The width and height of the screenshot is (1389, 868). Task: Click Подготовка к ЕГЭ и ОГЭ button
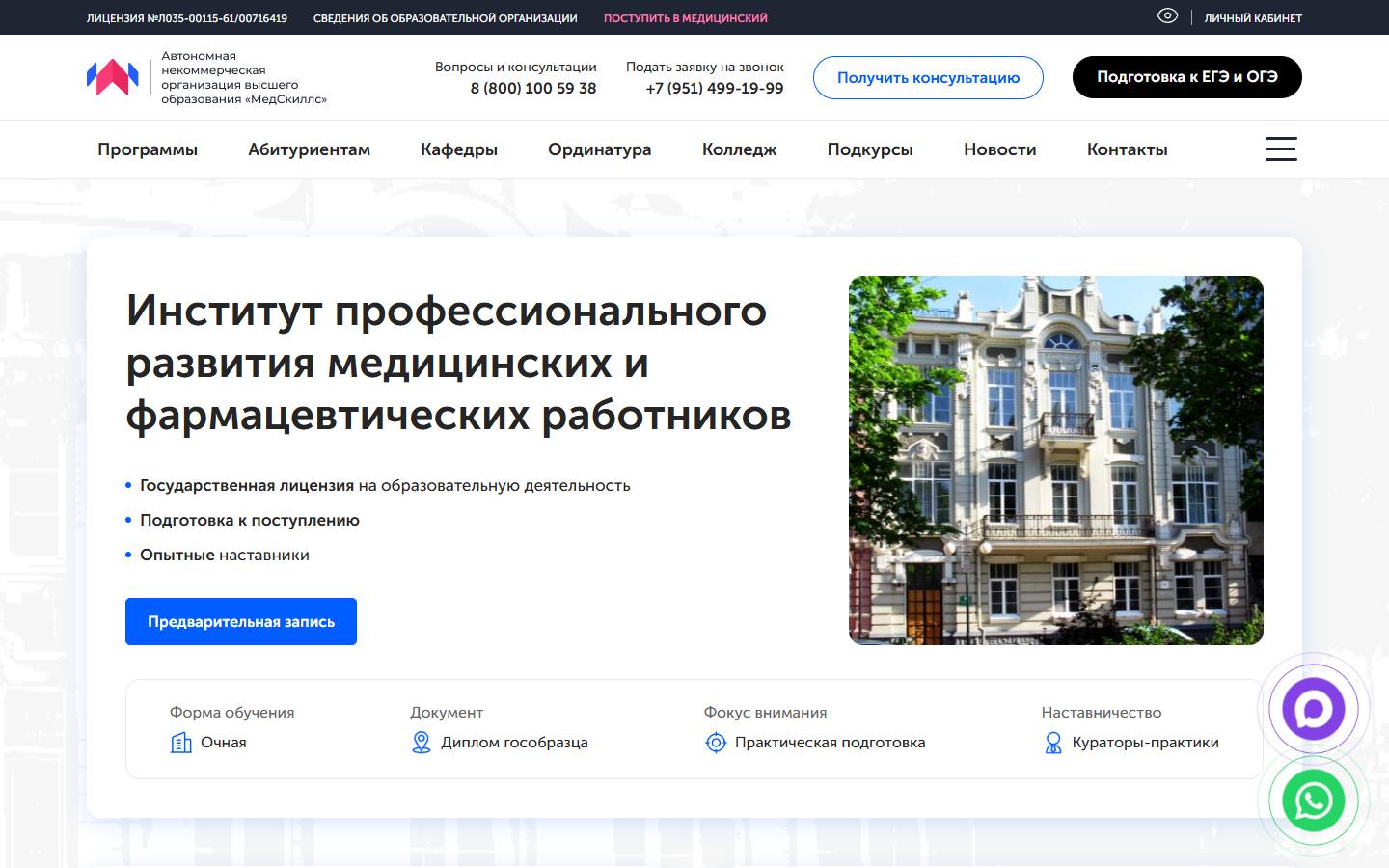[x=1187, y=77]
